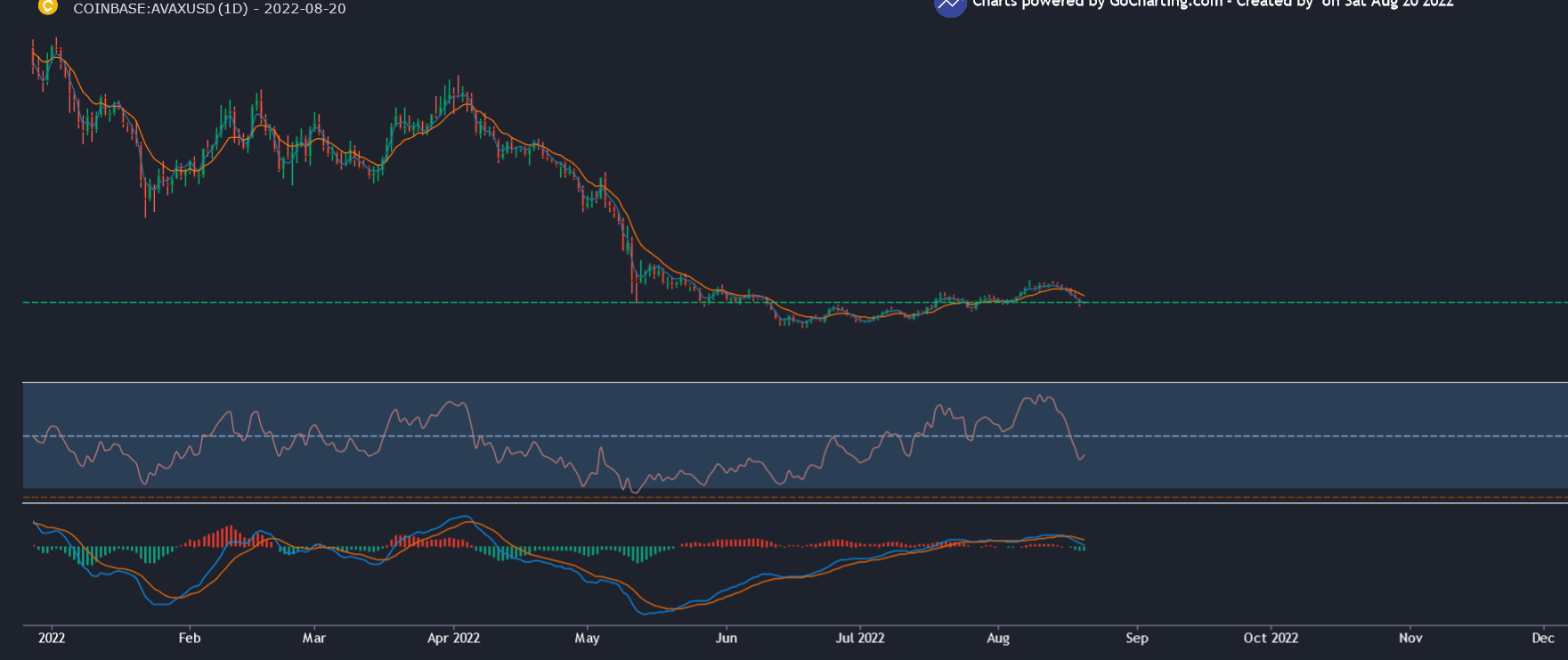Click the May label on time axis
1568x660 pixels.
click(588, 638)
